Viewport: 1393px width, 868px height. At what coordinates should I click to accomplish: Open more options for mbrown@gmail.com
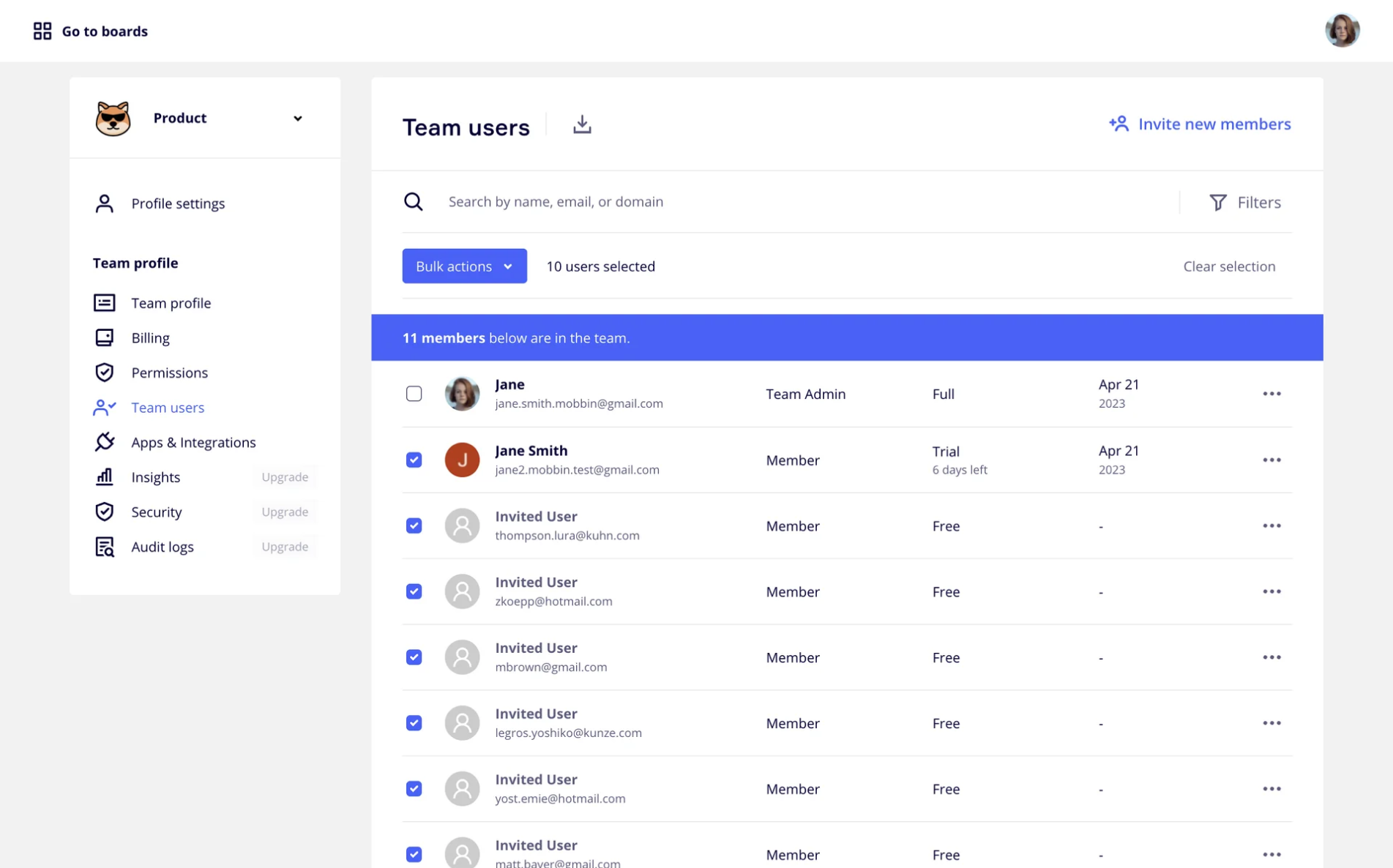[1271, 657]
